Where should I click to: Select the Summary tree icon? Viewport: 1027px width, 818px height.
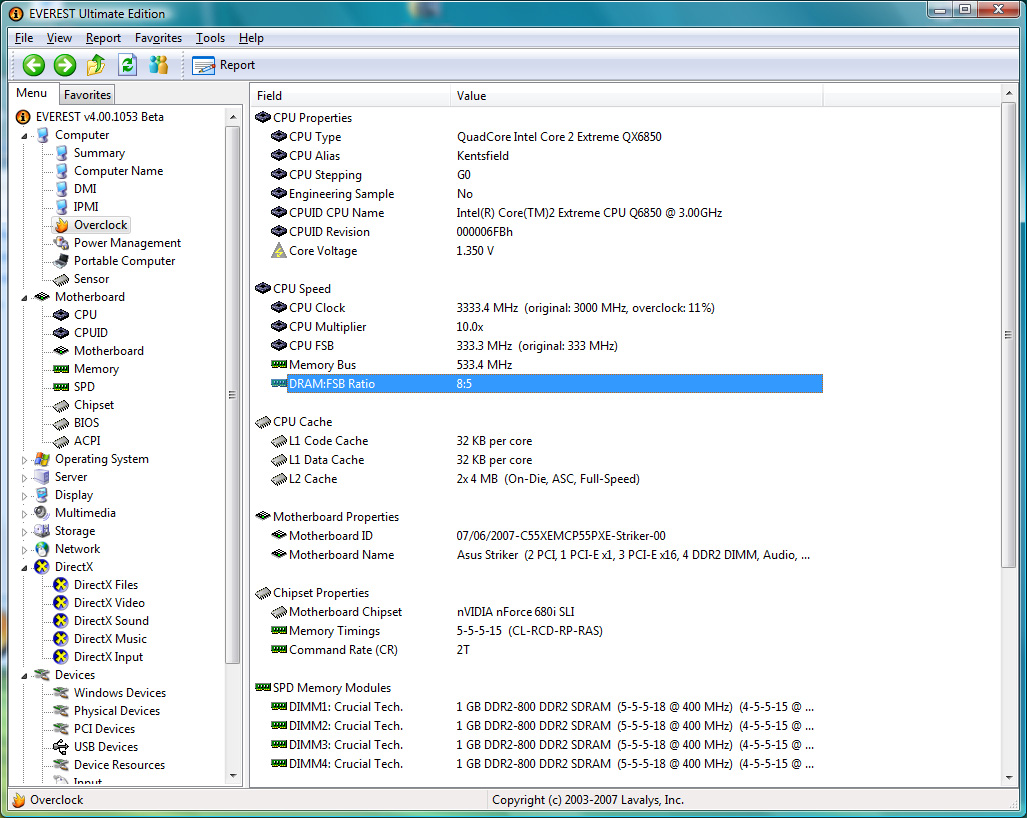click(x=62, y=153)
